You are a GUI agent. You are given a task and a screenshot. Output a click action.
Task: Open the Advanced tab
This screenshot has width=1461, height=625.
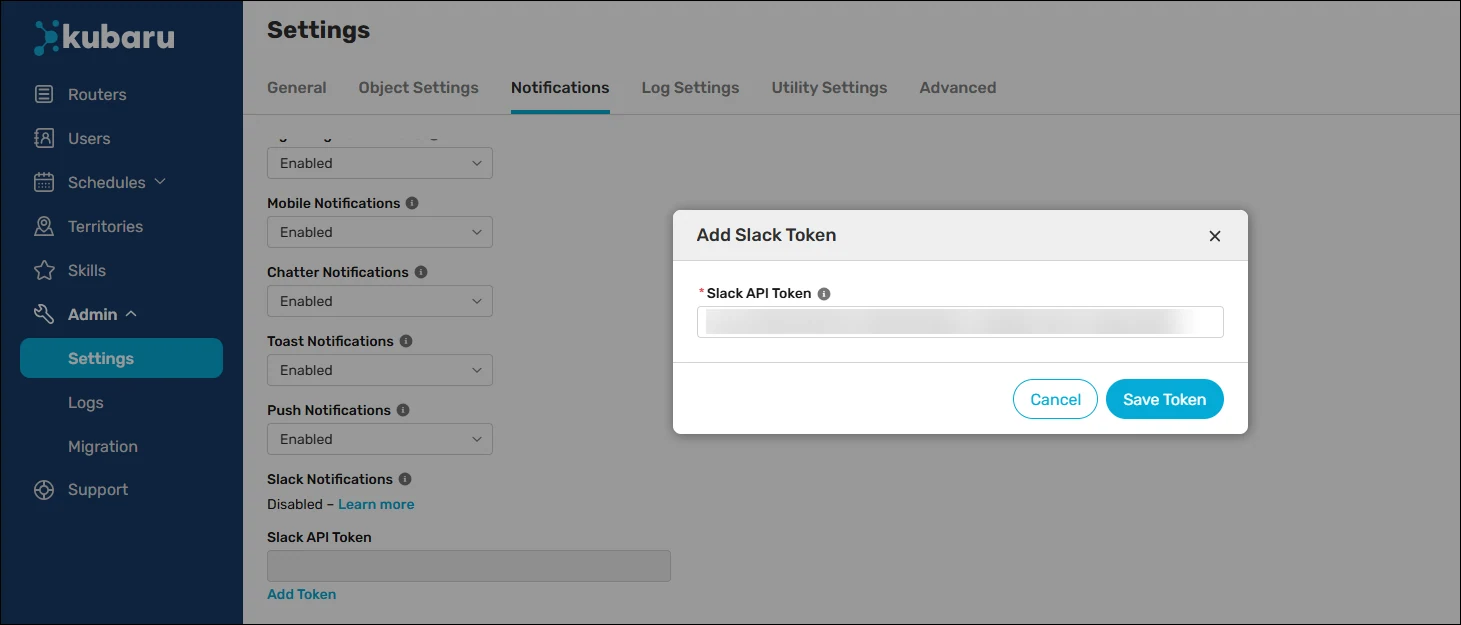(x=958, y=88)
